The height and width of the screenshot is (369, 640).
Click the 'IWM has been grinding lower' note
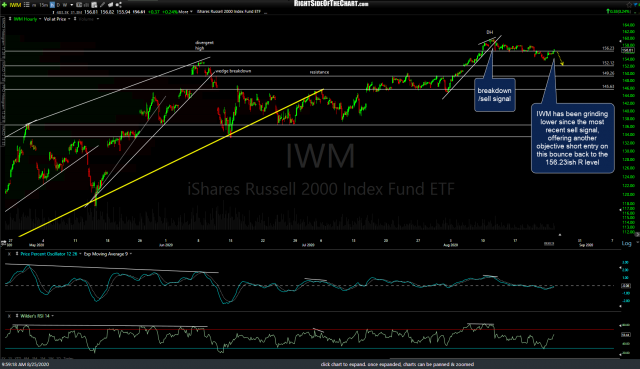pyautogui.click(x=572, y=138)
